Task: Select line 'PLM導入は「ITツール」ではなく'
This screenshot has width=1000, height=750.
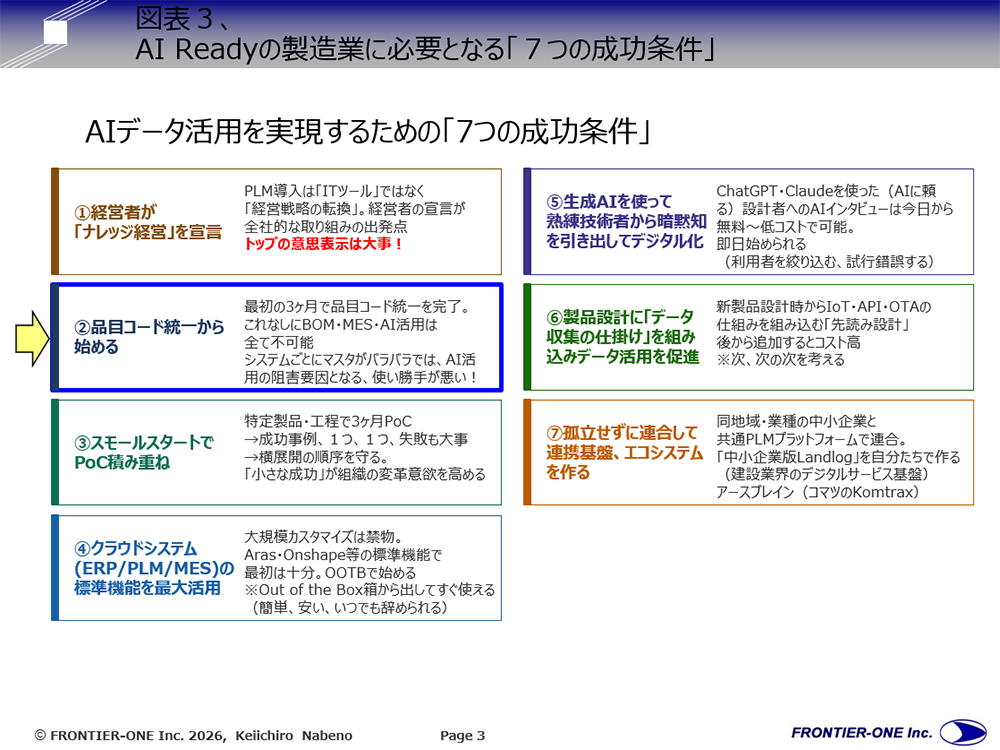Action: pyautogui.click(x=335, y=191)
